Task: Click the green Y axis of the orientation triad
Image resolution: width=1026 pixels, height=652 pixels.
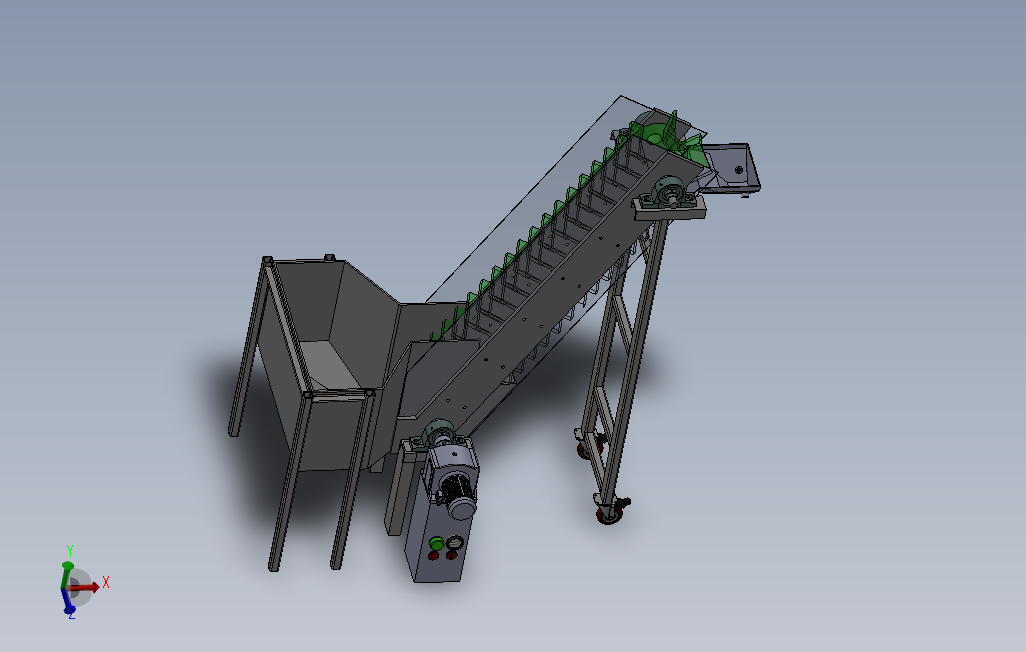Action: click(x=66, y=574)
